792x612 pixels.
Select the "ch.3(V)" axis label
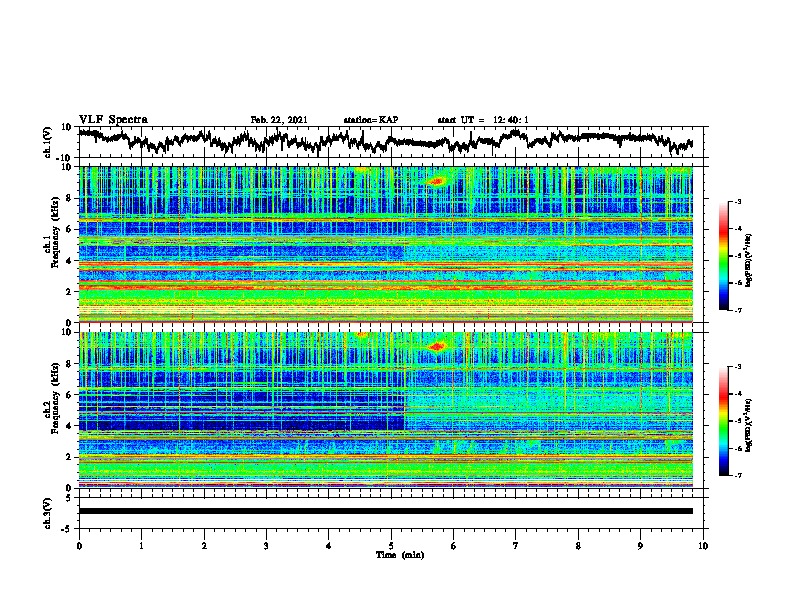47,513
